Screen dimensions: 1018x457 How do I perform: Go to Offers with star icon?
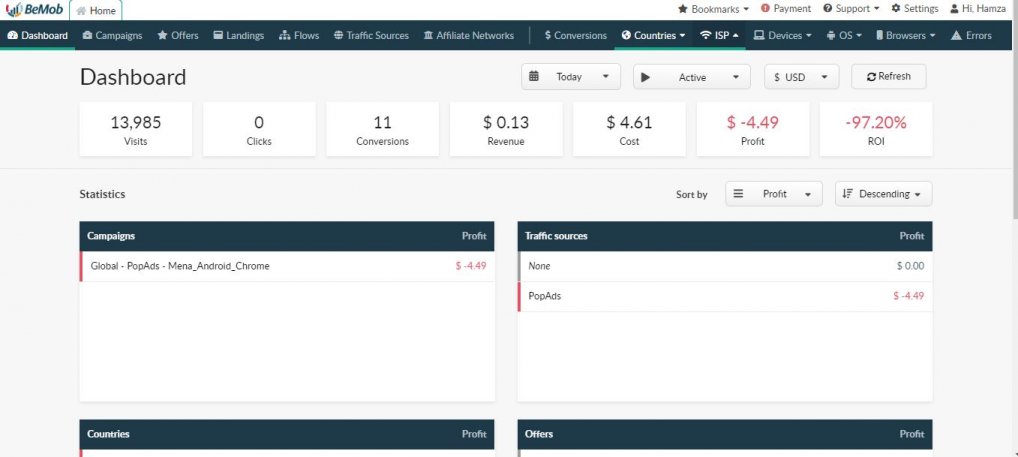[177, 36]
